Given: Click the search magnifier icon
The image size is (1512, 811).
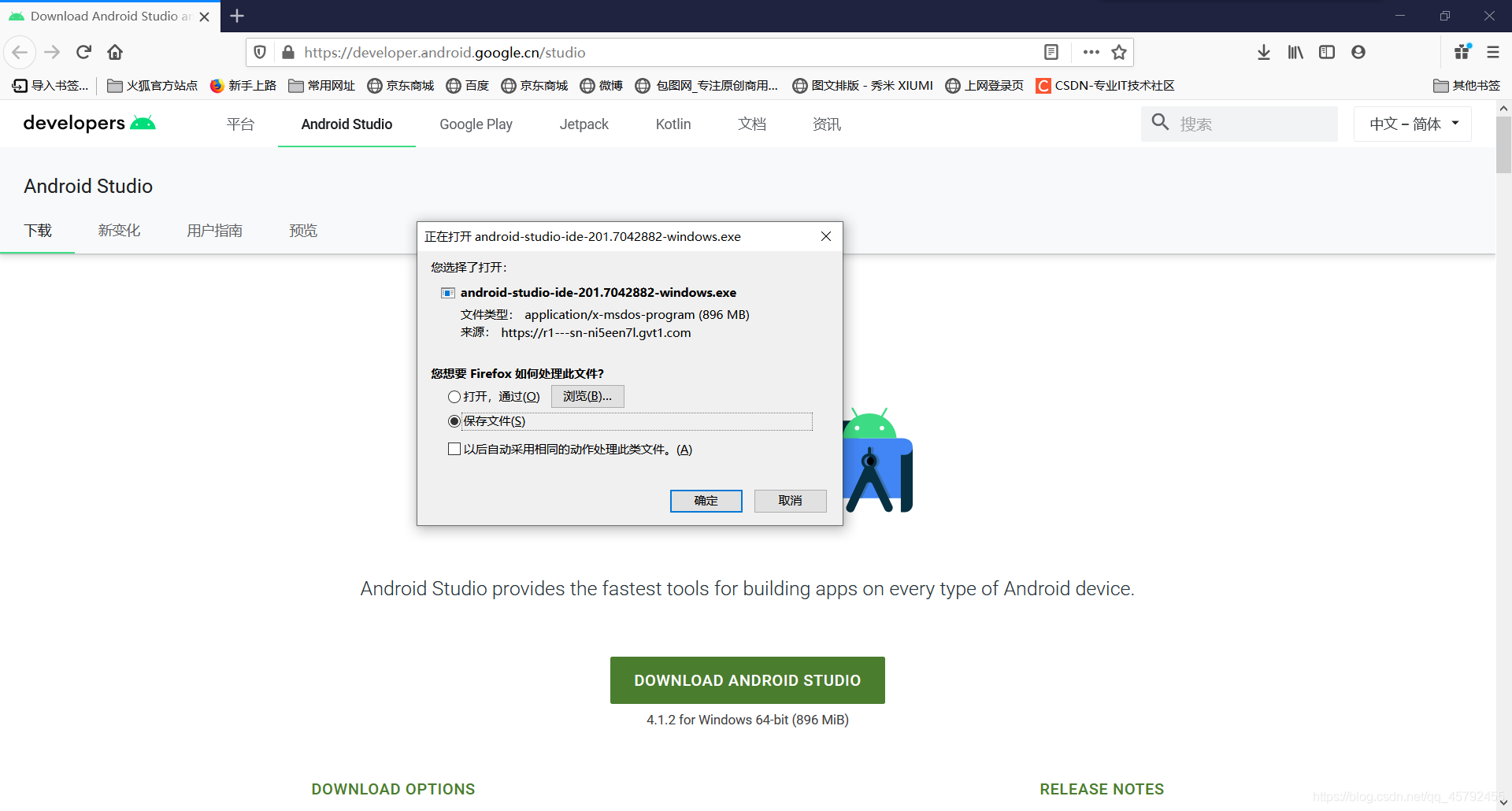Looking at the screenshot, I should 1160,122.
